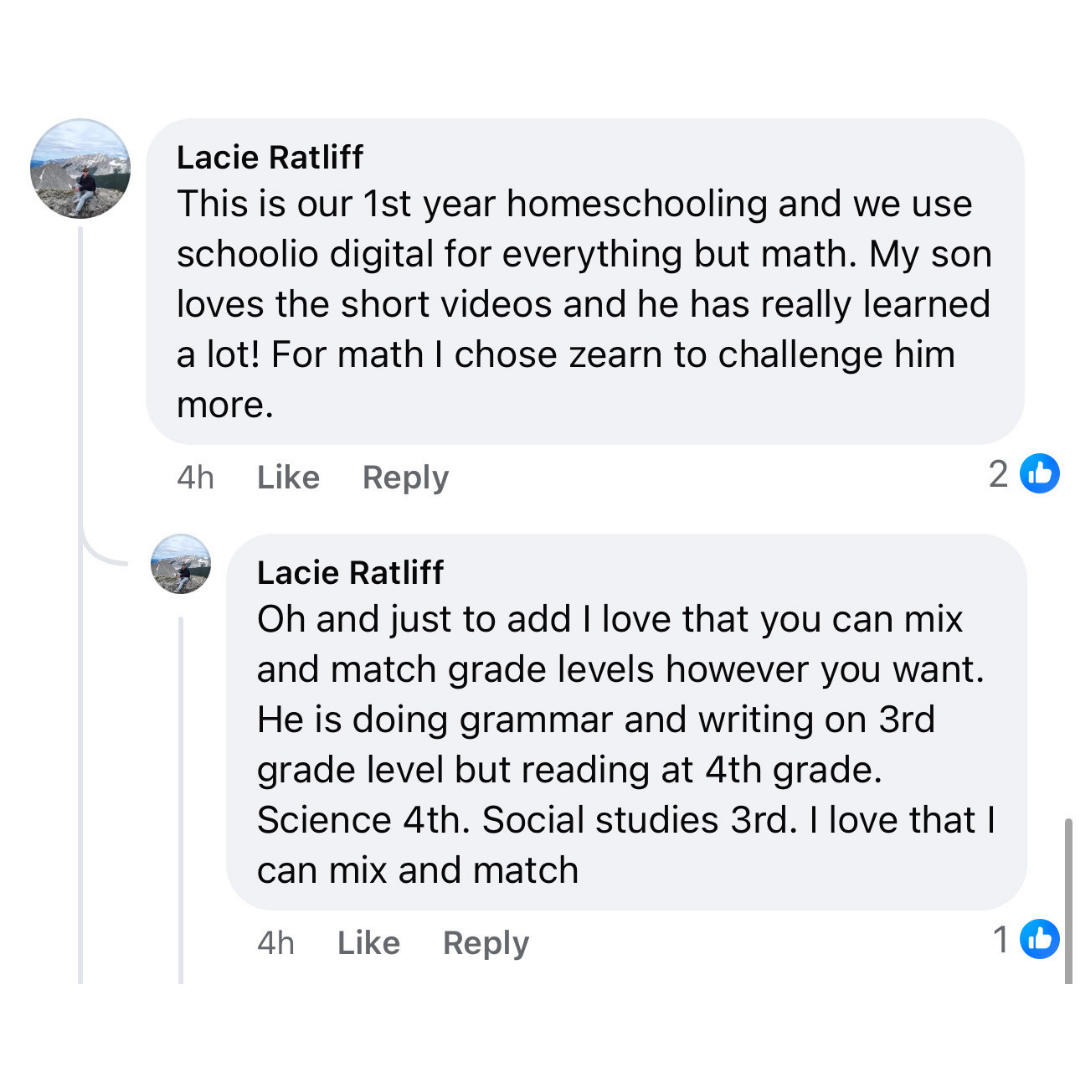Reply to the comment about schoolio digital
This screenshot has height=1080, width=1080.
click(405, 477)
